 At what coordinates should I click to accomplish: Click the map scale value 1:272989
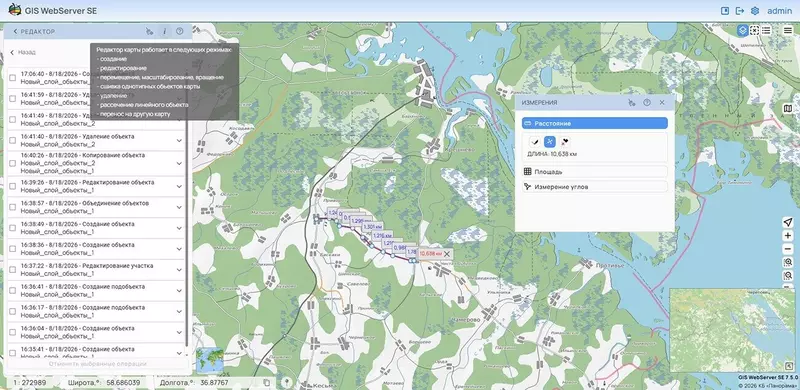30,382
